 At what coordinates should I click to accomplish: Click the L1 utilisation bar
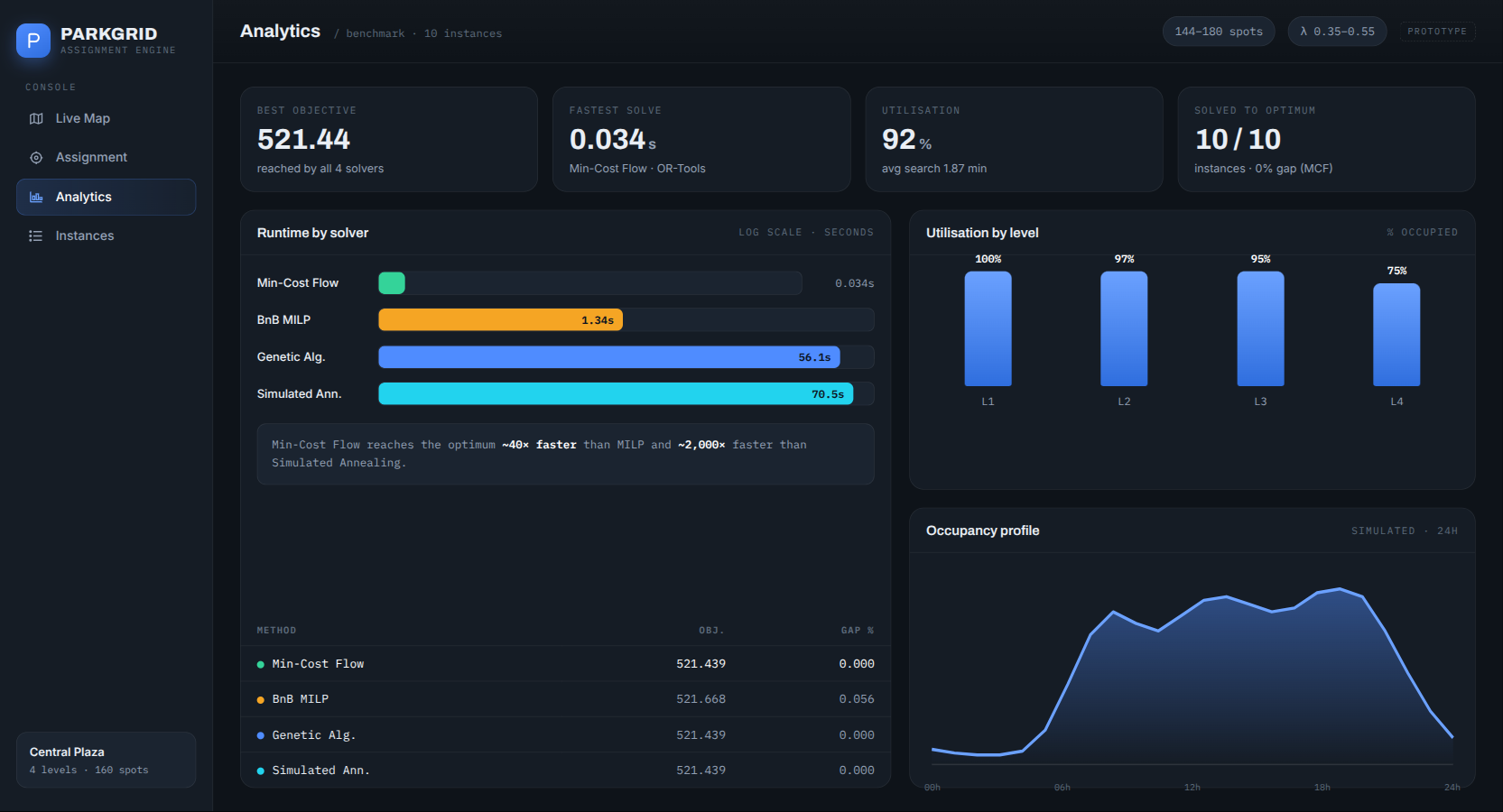(988, 329)
